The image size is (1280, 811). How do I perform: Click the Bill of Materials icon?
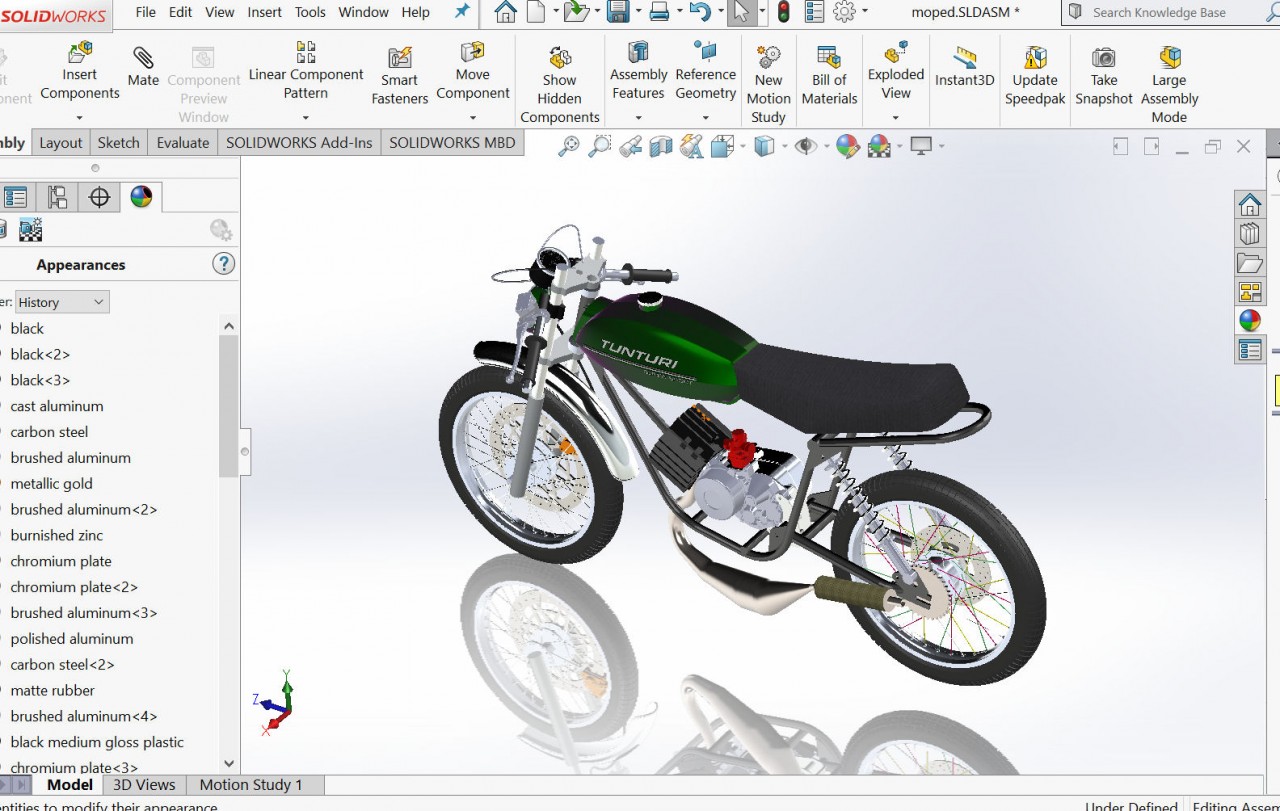[828, 57]
